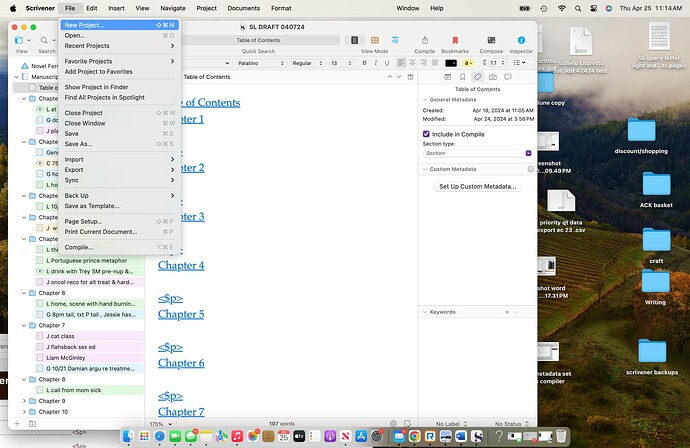The height and width of the screenshot is (448, 690).
Task: Select 'J cat class' binder document
Action: coord(89,336)
